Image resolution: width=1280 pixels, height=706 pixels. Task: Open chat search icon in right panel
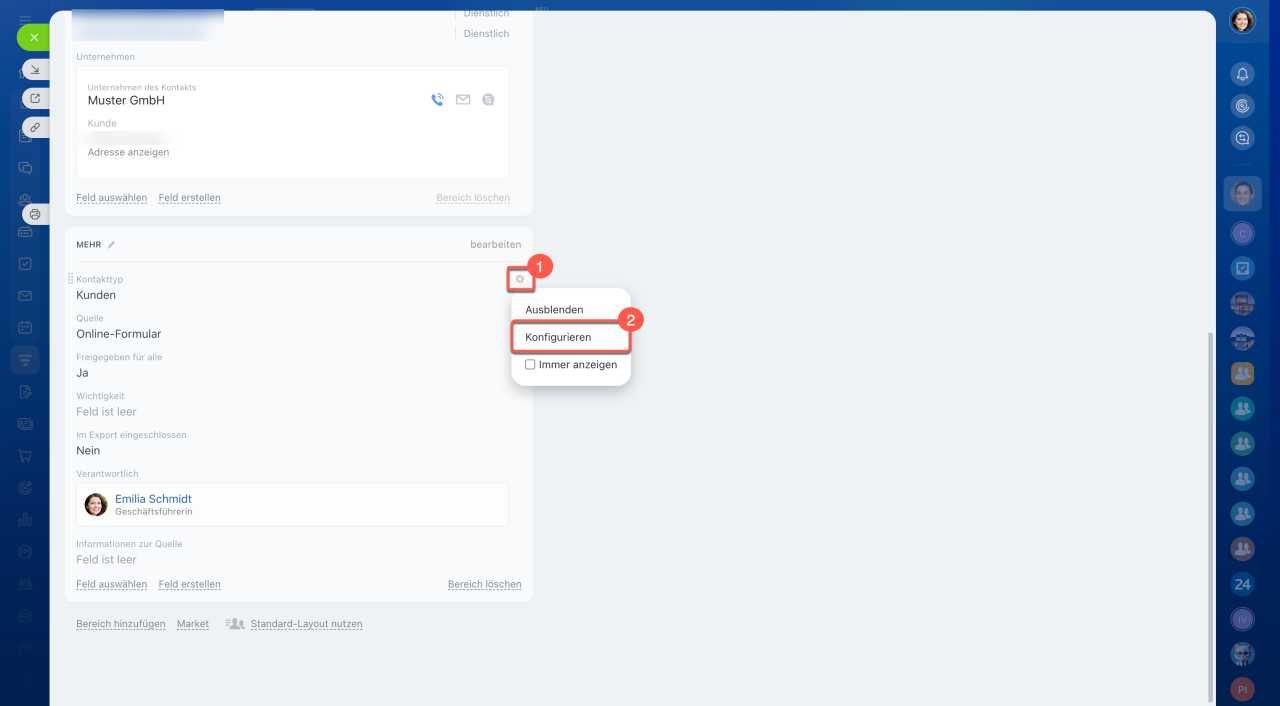tap(1242, 138)
